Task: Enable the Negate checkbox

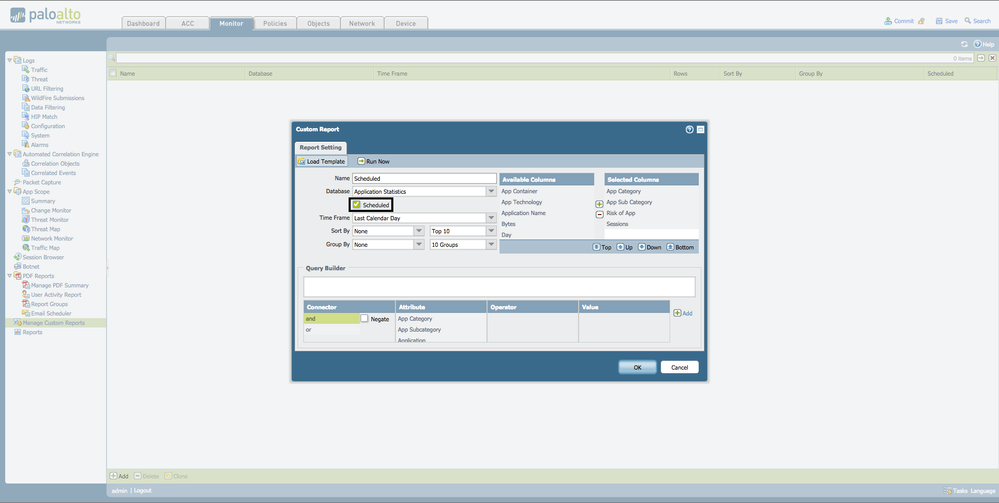Action: click(364, 318)
